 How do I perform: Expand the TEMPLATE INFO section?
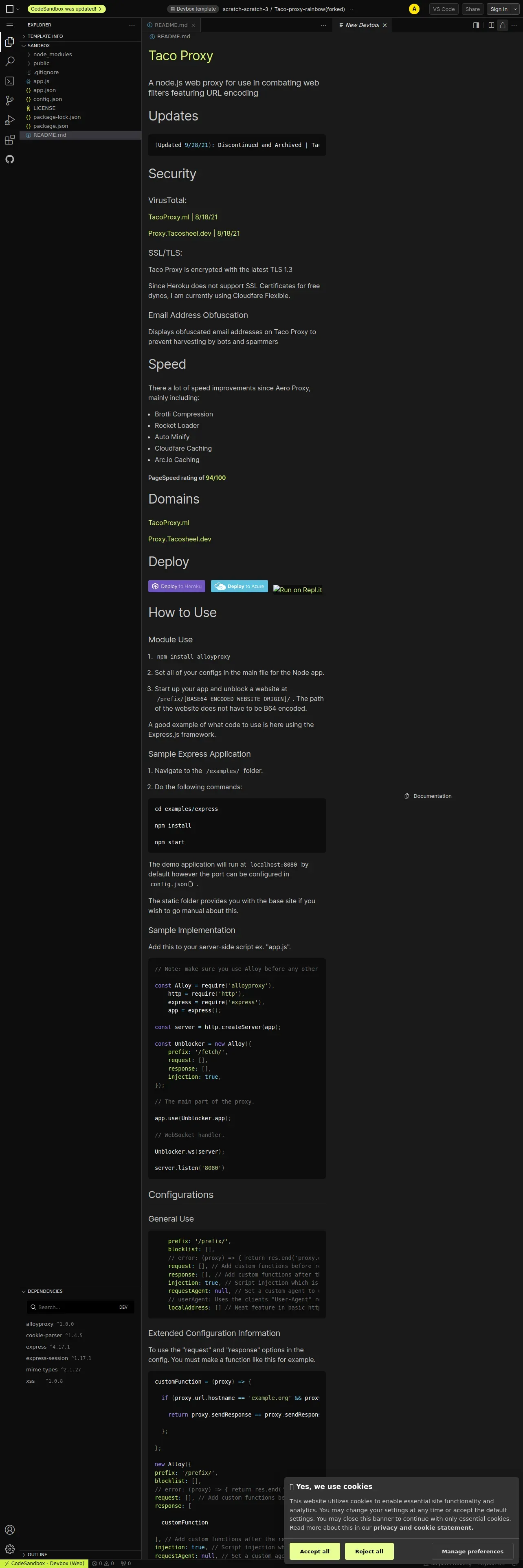80,37
